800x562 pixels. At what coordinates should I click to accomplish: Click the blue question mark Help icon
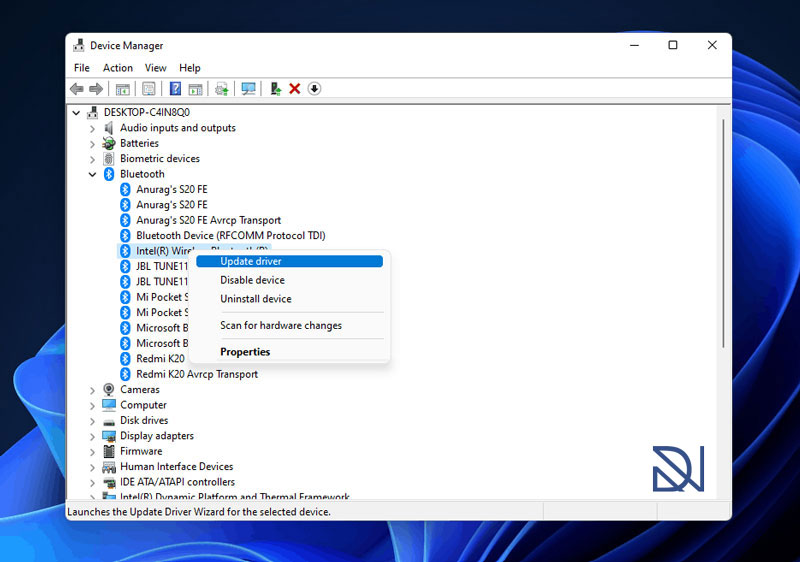[175, 89]
